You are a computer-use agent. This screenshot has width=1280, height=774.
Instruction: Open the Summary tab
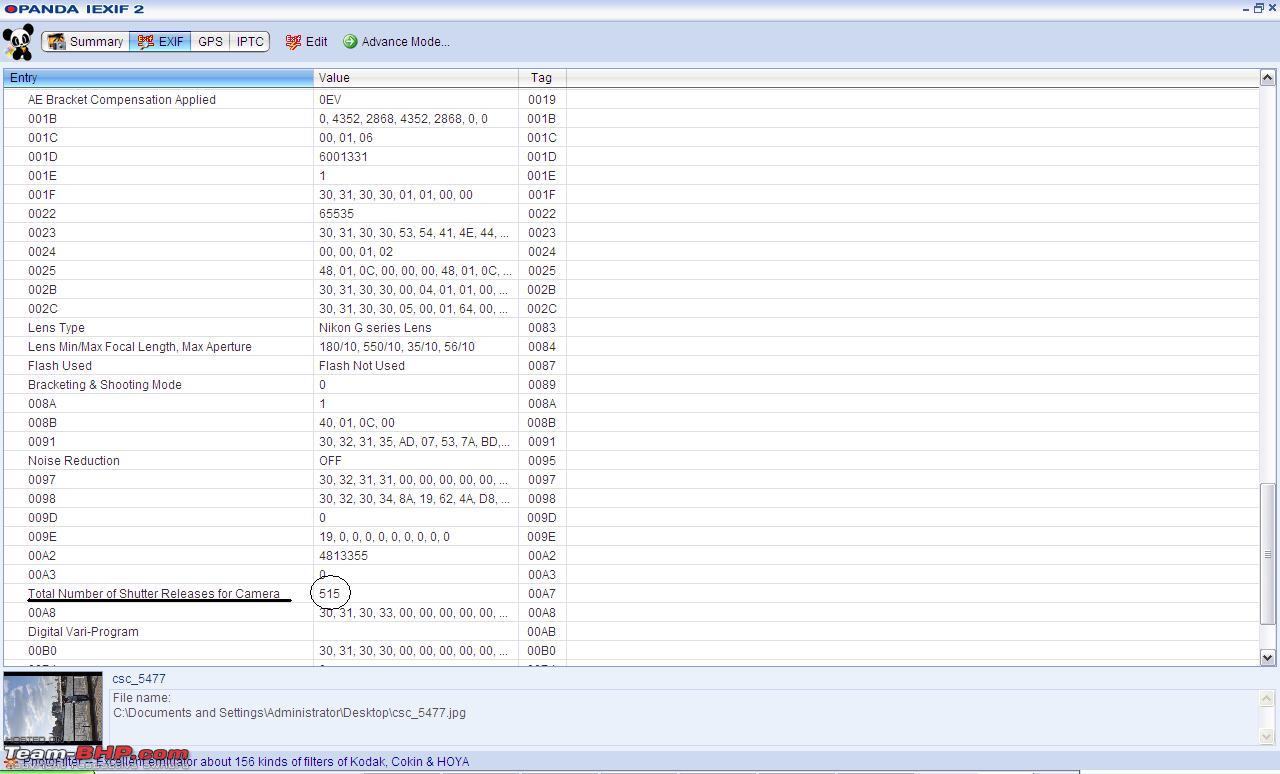(x=85, y=42)
